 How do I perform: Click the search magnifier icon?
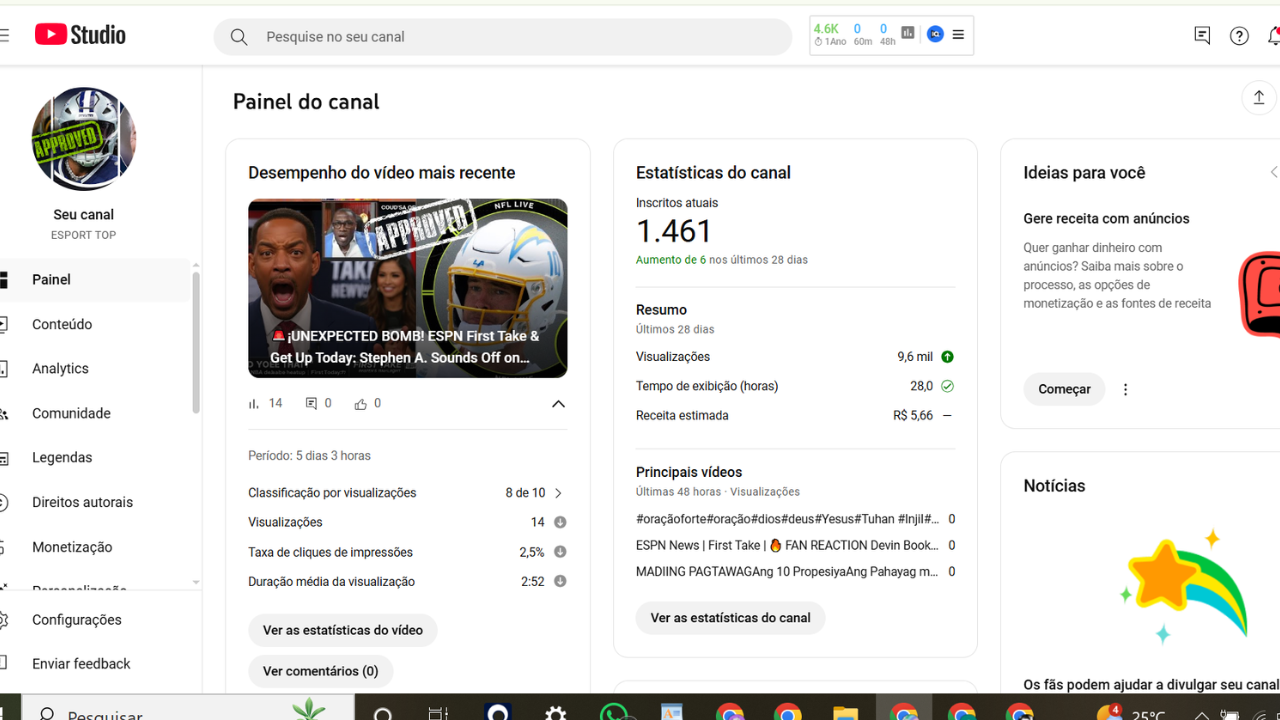pyautogui.click(x=239, y=37)
